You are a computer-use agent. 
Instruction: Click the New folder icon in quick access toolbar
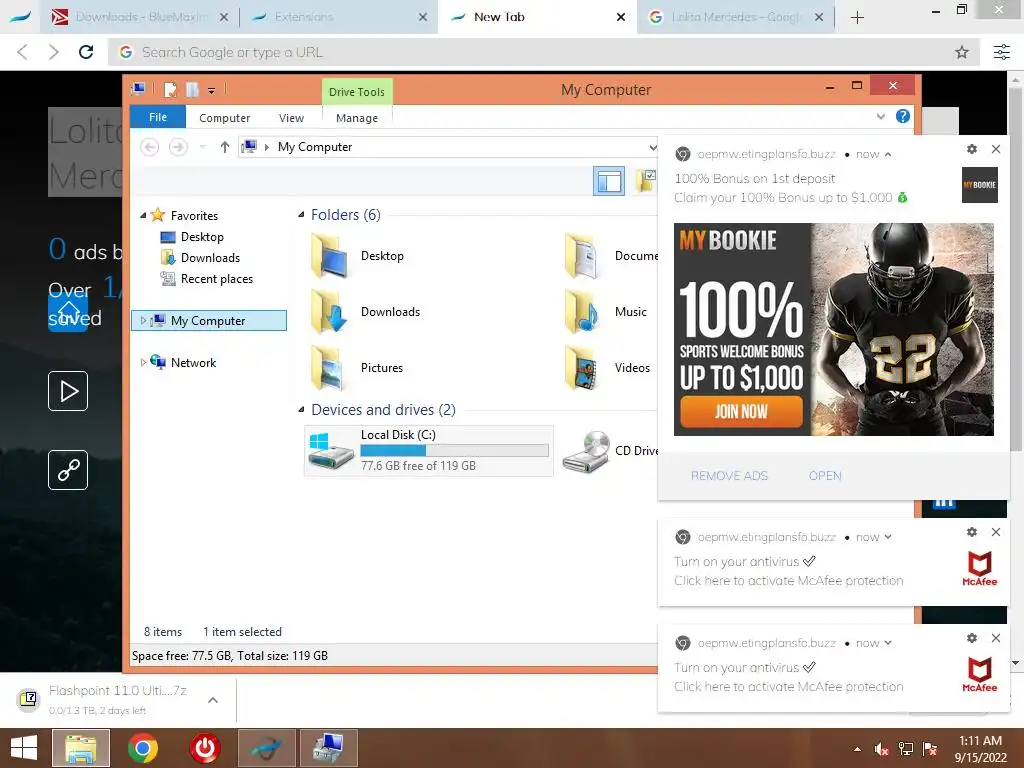coord(192,89)
